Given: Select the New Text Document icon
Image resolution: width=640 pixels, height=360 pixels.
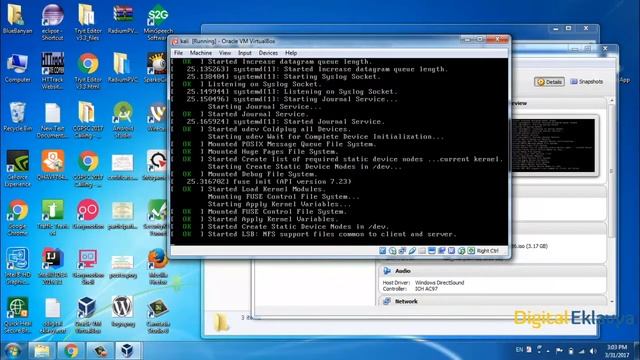Looking at the screenshot, I should pyautogui.click(x=52, y=120).
